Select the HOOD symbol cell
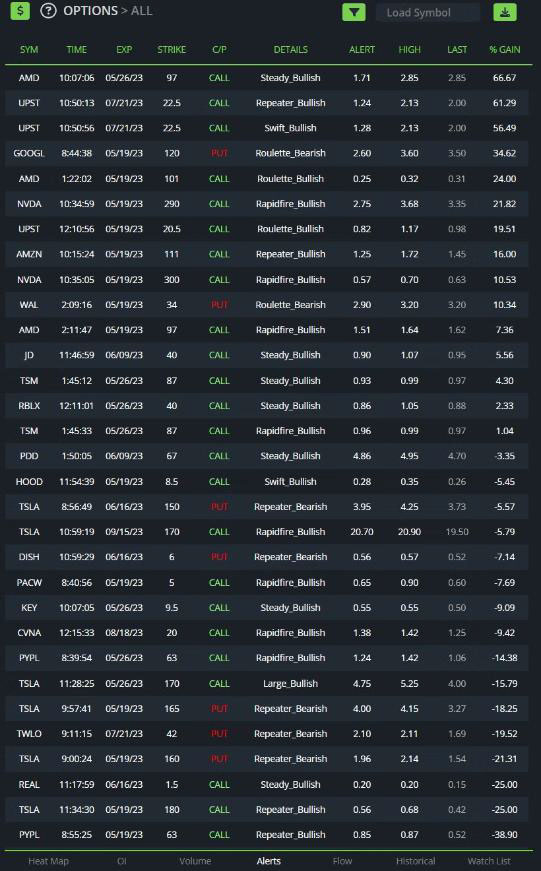Screen dimensions: 541x871 tap(29, 482)
